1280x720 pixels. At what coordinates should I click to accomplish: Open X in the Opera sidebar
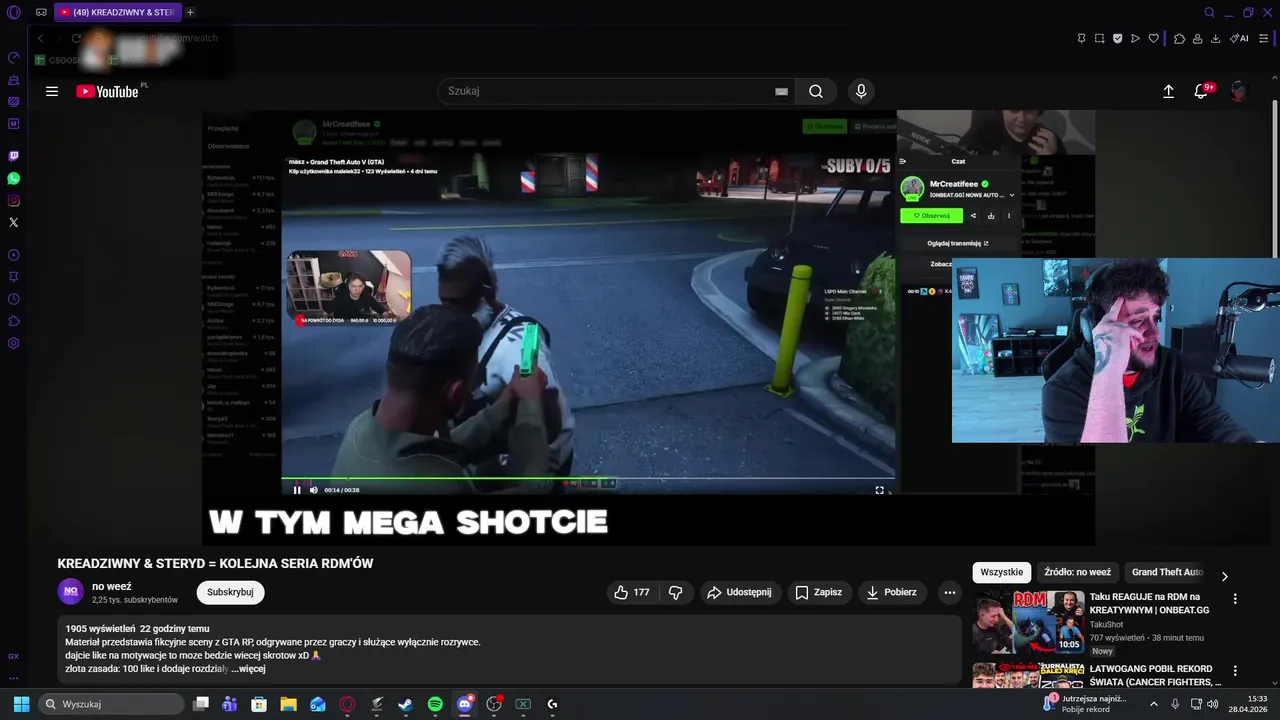[14, 222]
